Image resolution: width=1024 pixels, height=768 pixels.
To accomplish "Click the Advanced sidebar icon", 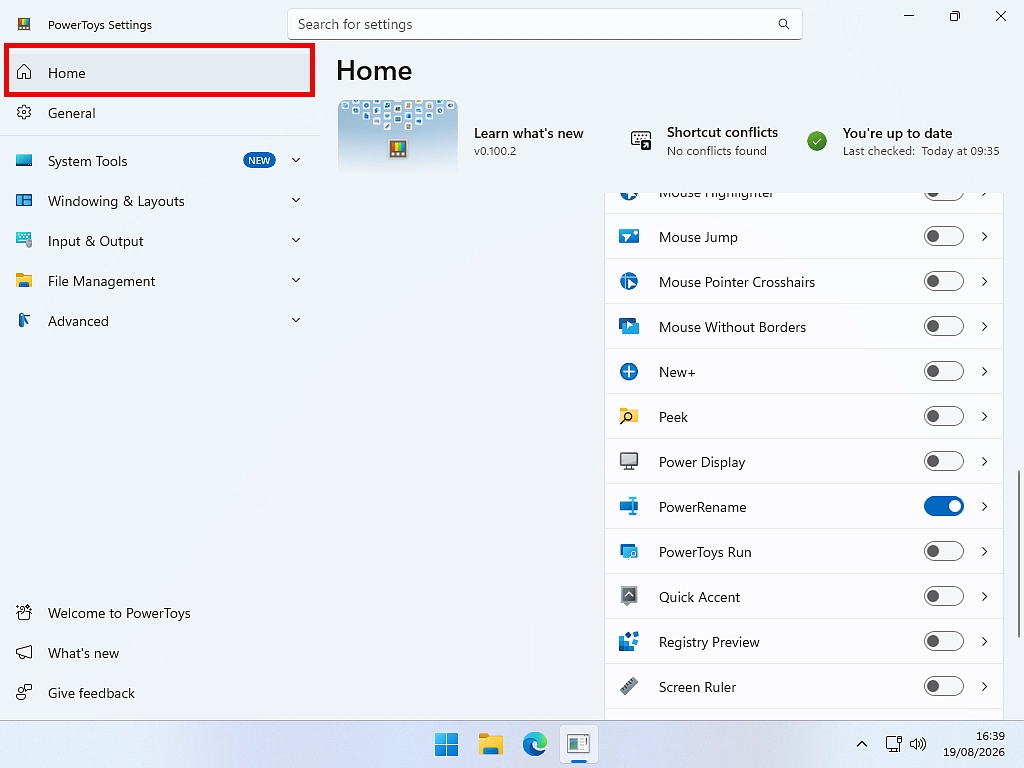I will pos(24,321).
